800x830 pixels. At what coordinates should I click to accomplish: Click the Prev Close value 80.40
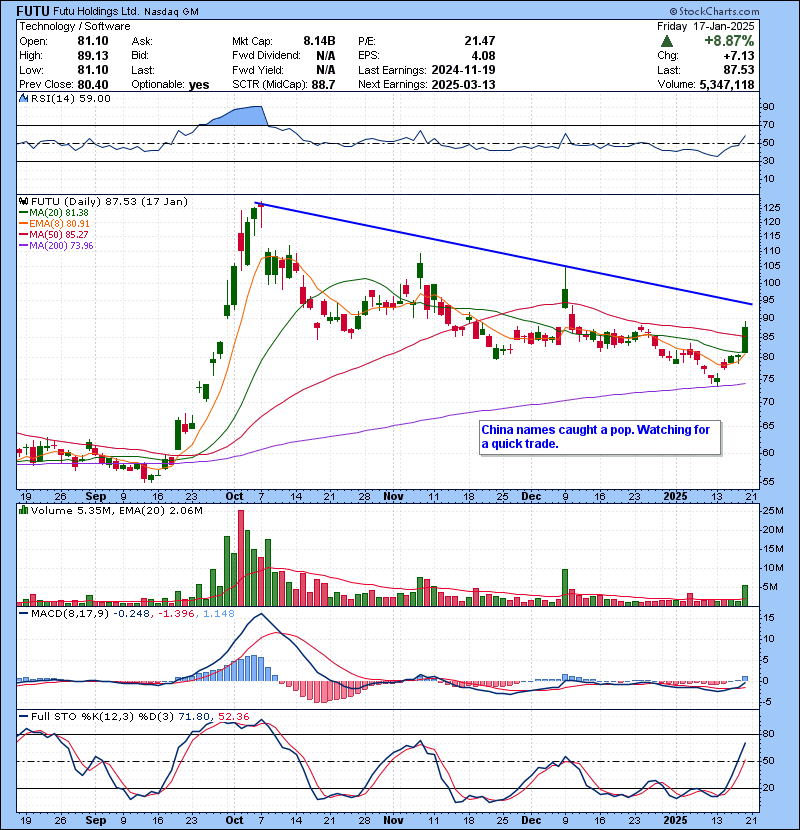point(93,85)
